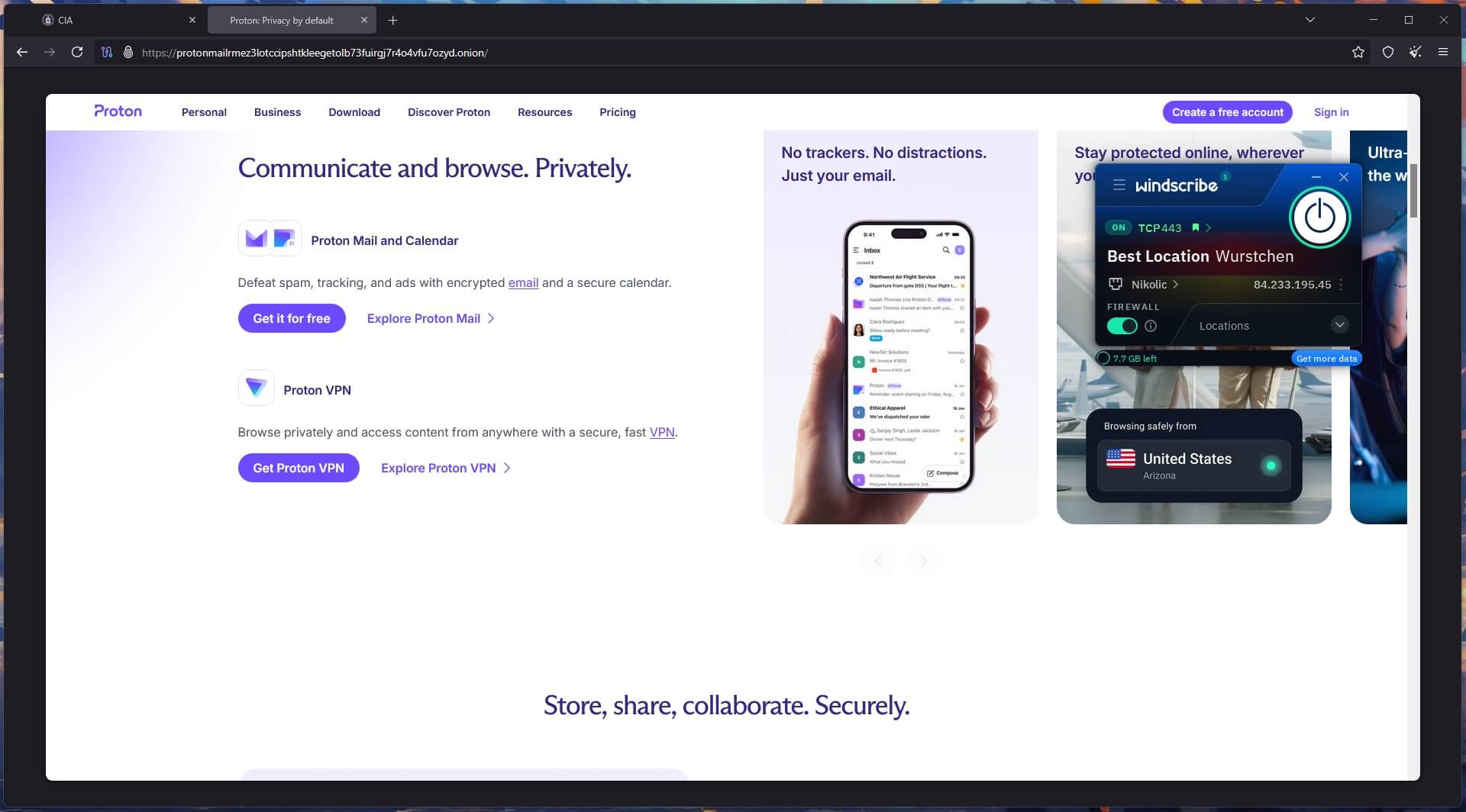This screenshot has height=812, width=1466.
Task: Click the Nikolic network name chevron
Action: [1175, 284]
